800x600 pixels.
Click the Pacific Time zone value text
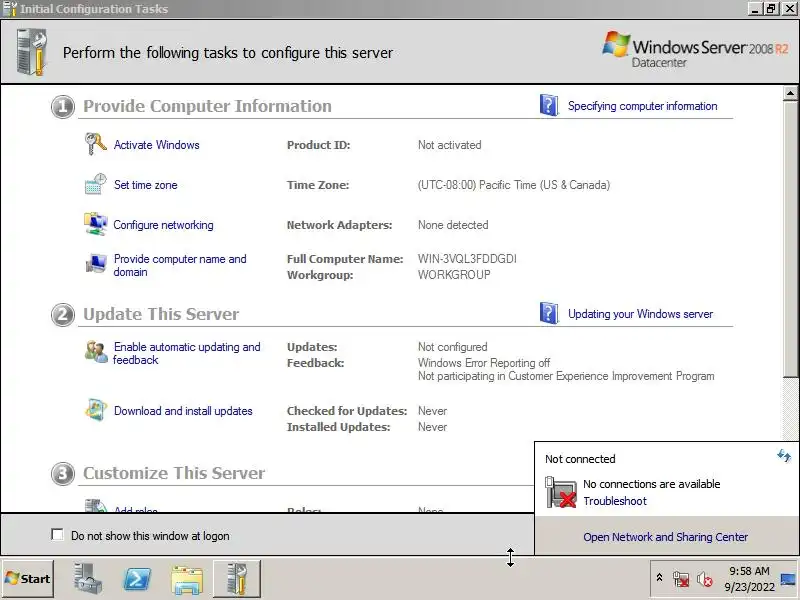(x=514, y=185)
